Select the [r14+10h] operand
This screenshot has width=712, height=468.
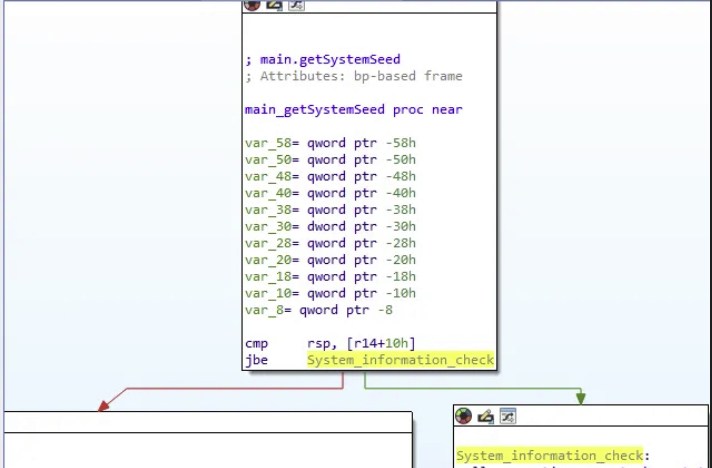pyautogui.click(x=380, y=344)
